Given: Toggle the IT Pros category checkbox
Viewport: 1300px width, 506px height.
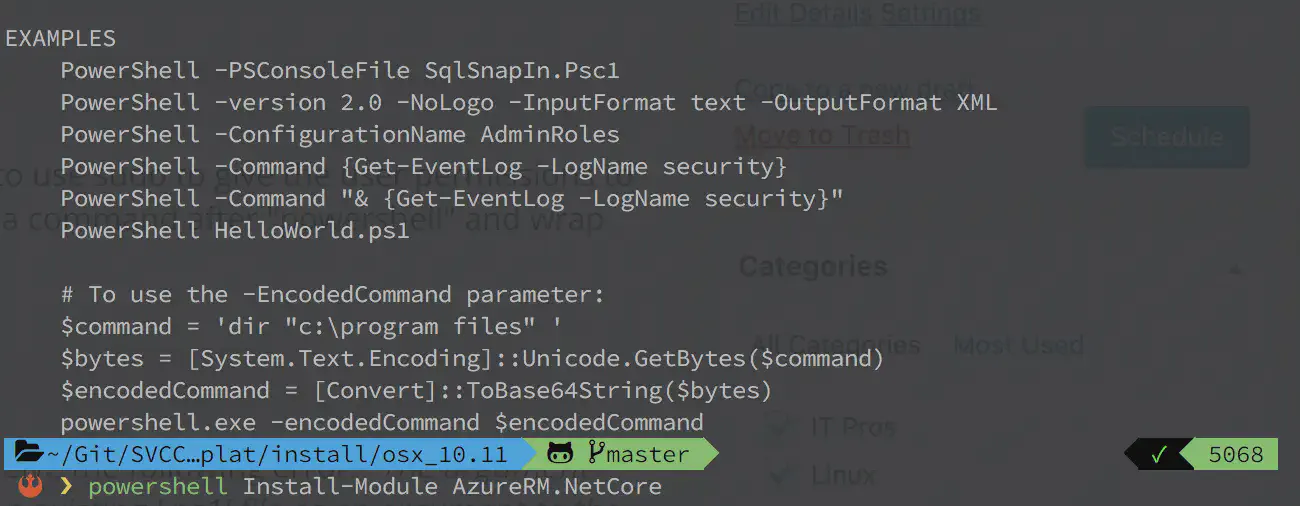Looking at the screenshot, I should pyautogui.click(x=779, y=427).
